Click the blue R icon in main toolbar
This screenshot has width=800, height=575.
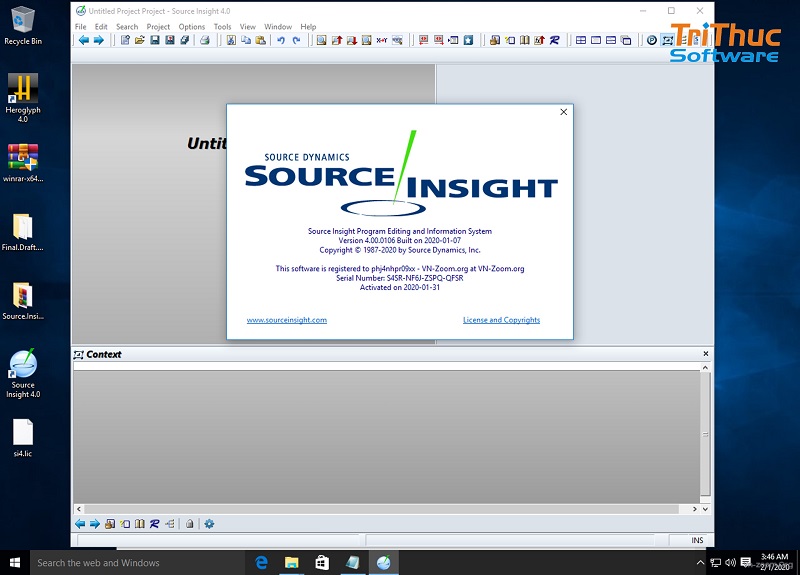coord(555,40)
